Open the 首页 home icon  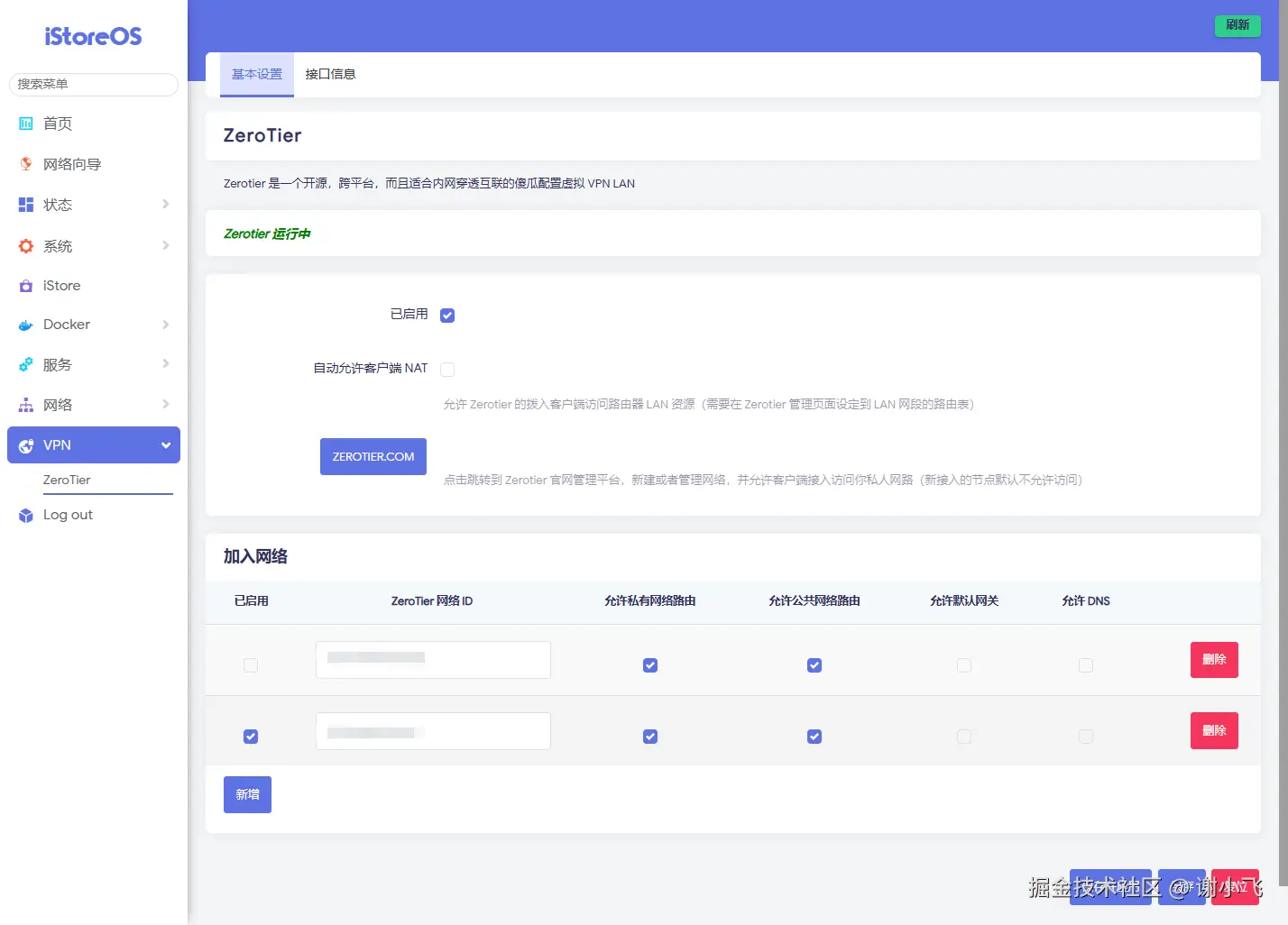coord(26,124)
